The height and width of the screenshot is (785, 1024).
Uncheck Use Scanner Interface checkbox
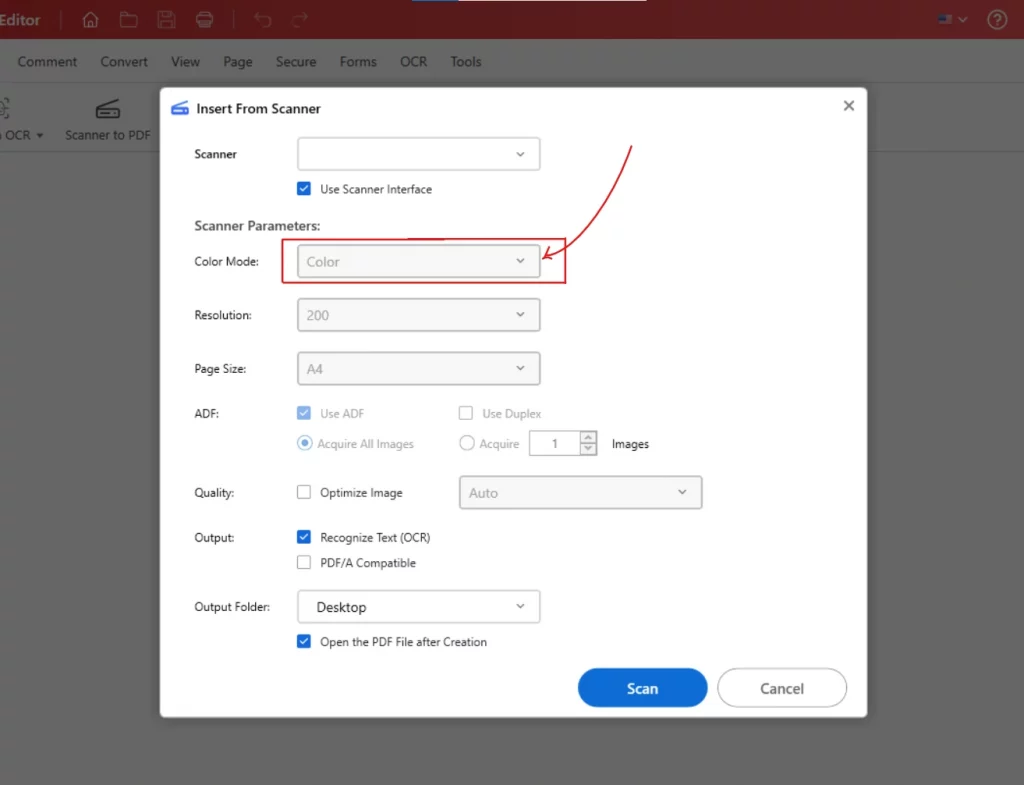pos(304,189)
